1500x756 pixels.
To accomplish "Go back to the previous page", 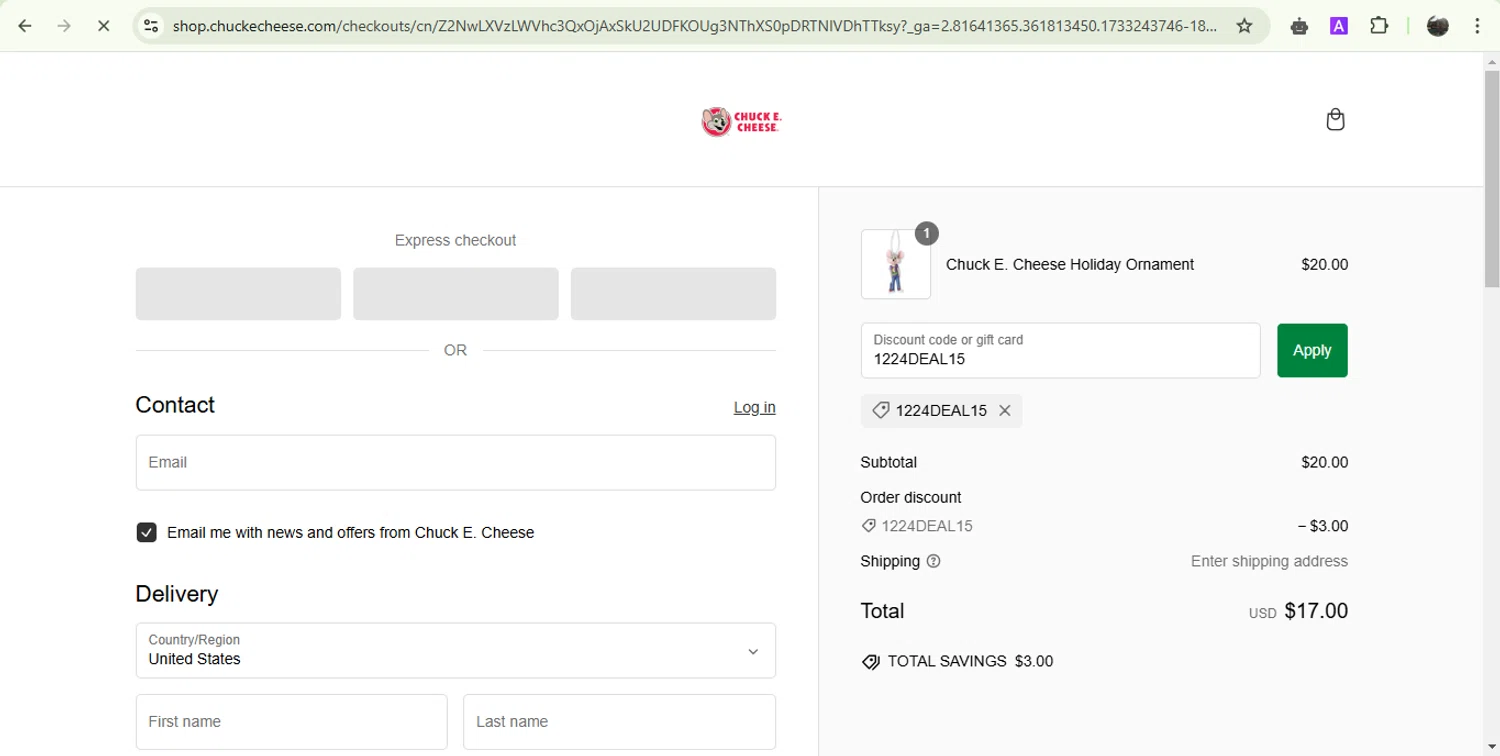I will tap(25, 26).
